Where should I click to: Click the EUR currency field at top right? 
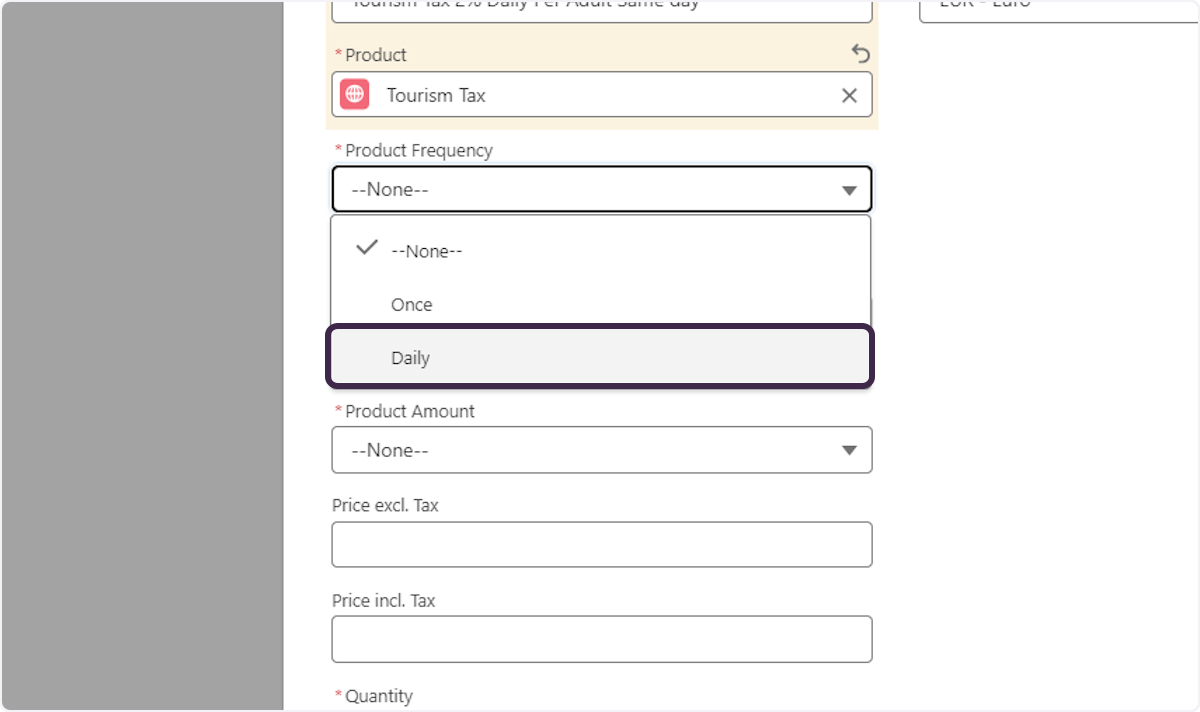pos(1058,9)
